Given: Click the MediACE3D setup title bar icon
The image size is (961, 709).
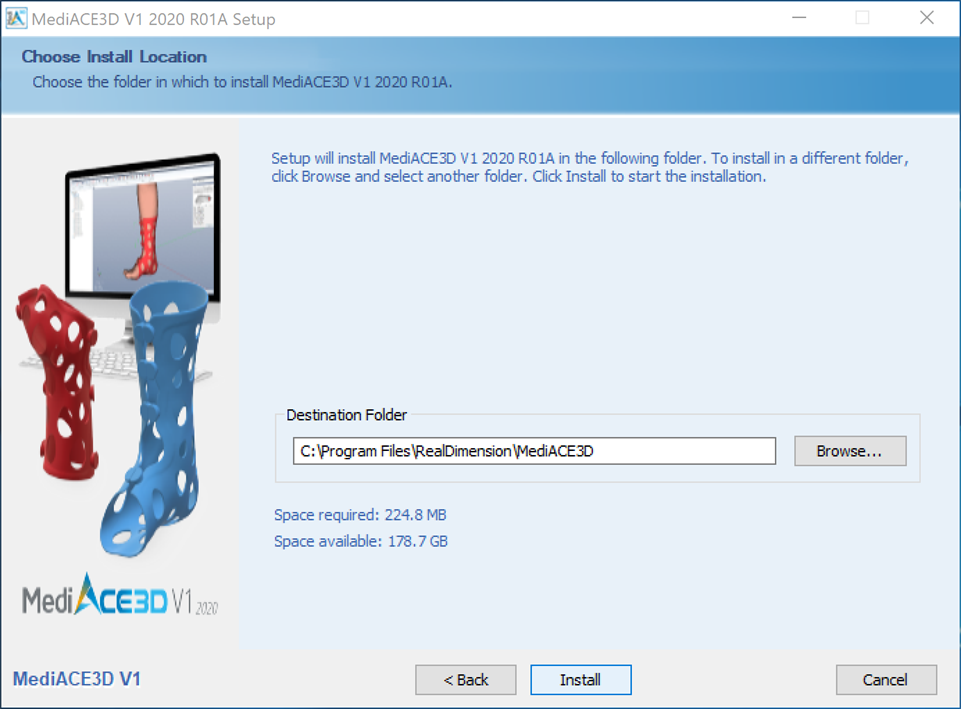Looking at the screenshot, I should pyautogui.click(x=16, y=18).
